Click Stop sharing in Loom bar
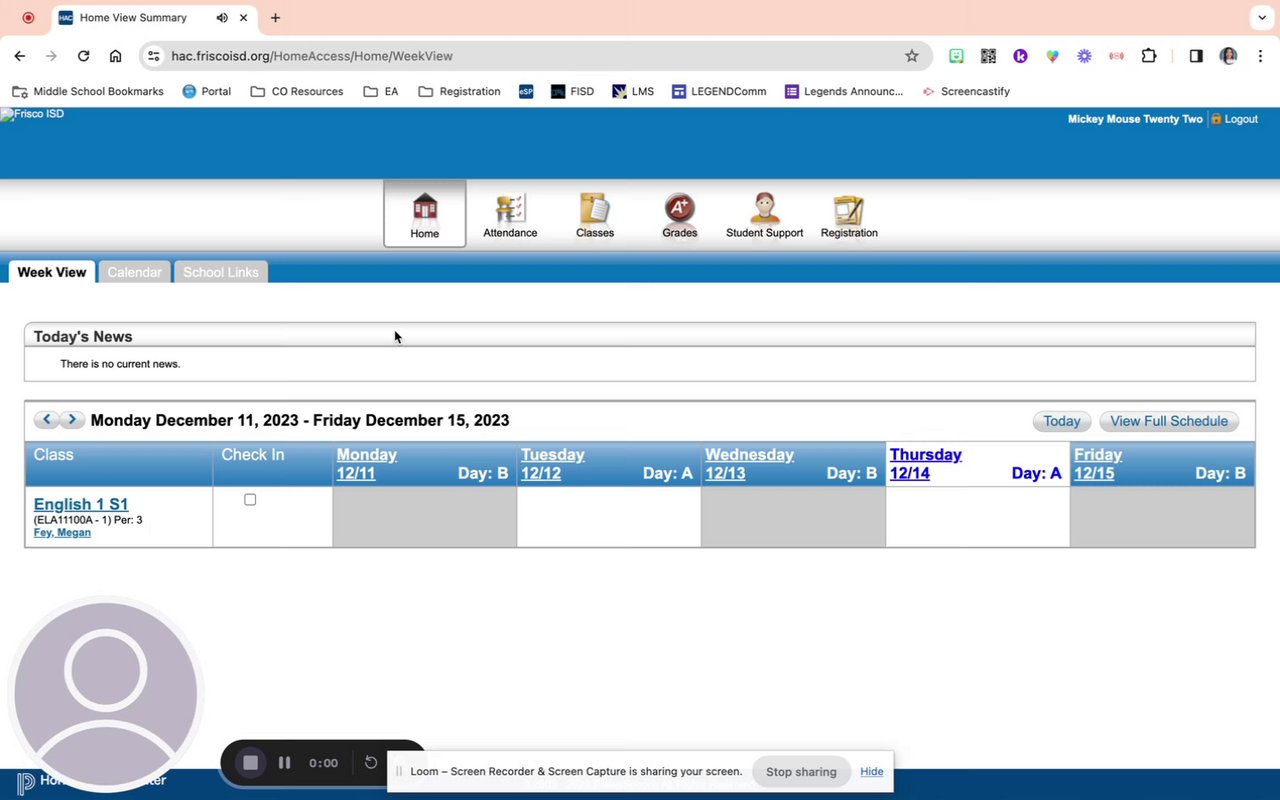 pyautogui.click(x=801, y=772)
